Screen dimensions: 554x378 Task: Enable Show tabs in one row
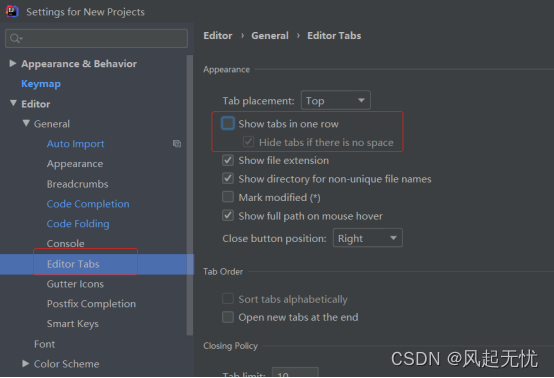tap(228, 123)
